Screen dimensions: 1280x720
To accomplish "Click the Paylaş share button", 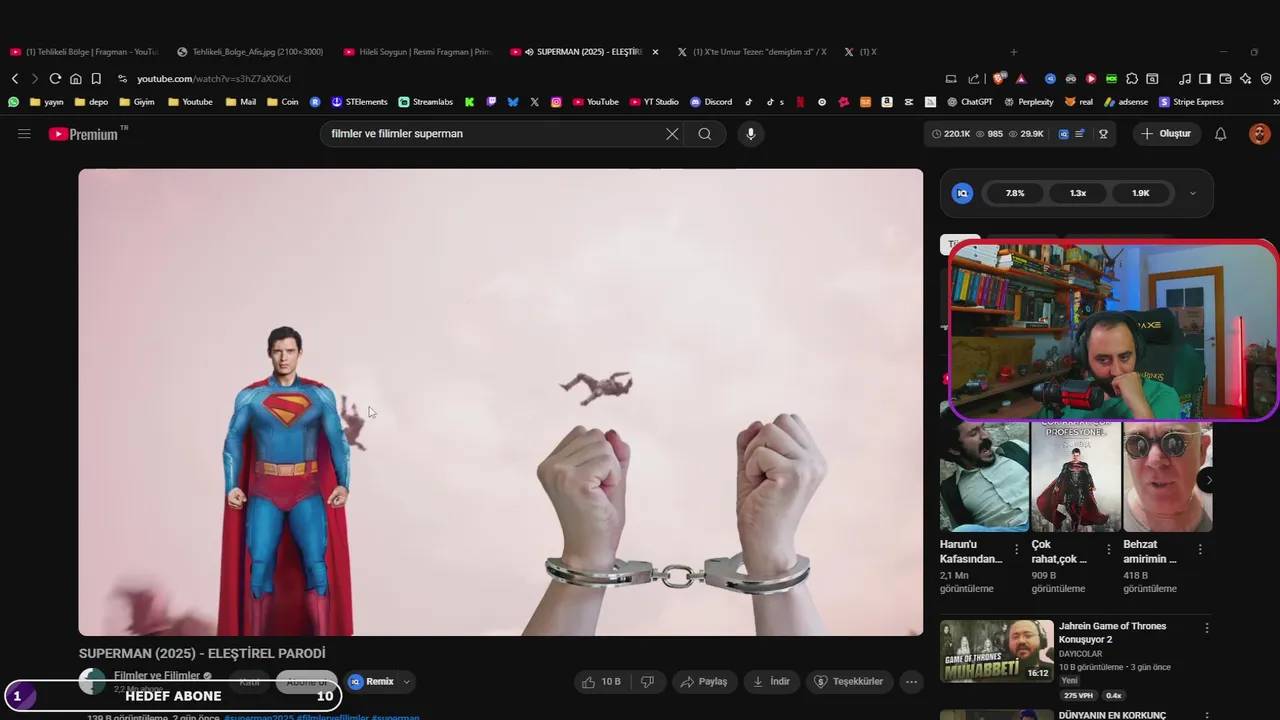I will (704, 682).
